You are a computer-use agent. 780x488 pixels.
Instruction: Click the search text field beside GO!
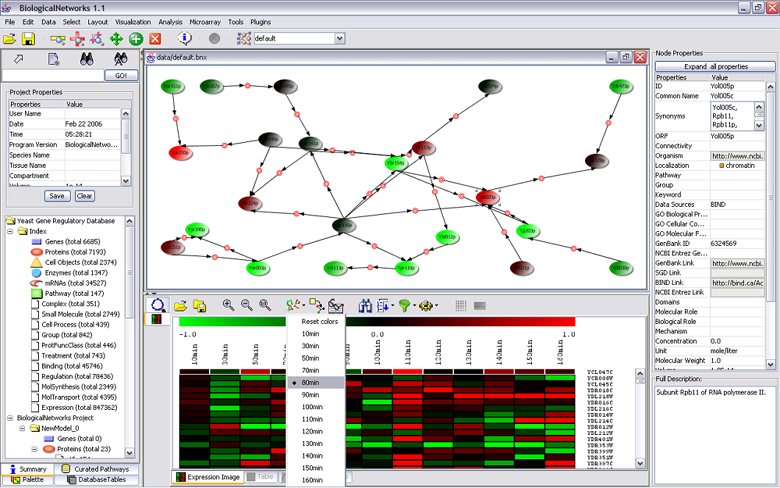pyautogui.click(x=53, y=76)
